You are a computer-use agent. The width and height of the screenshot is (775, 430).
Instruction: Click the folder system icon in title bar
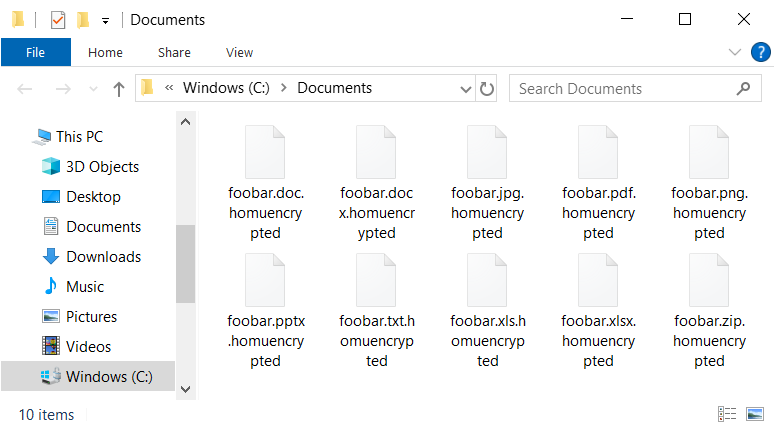coord(18,20)
